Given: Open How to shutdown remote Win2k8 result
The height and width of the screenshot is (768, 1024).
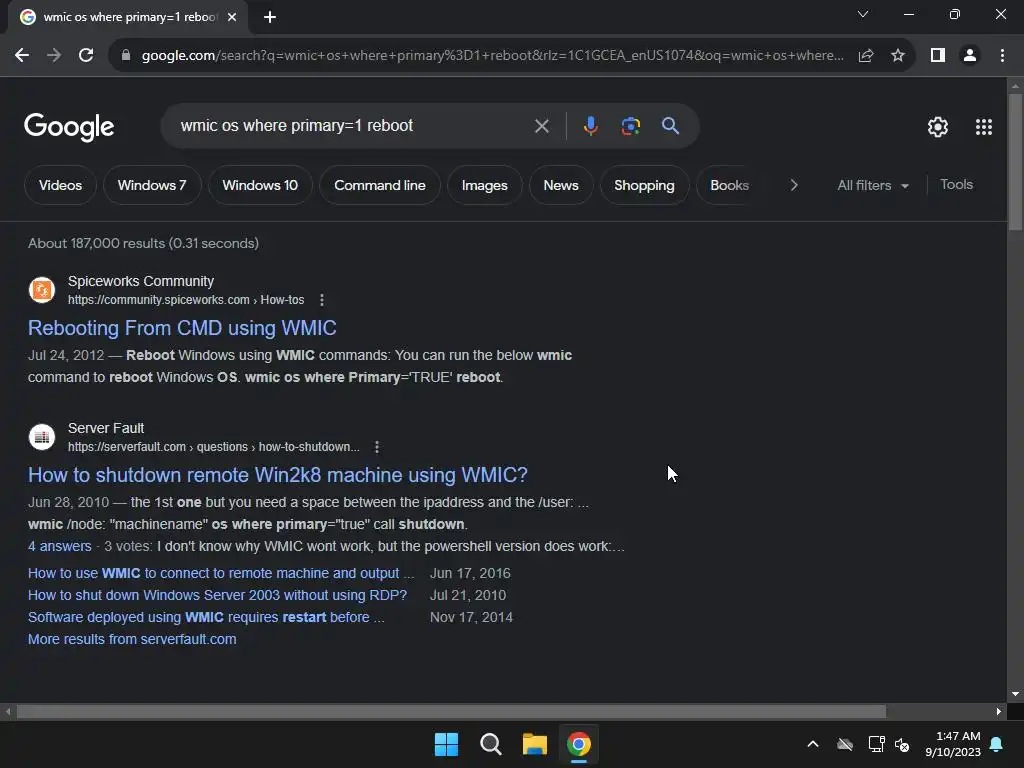Looking at the screenshot, I should click(278, 475).
